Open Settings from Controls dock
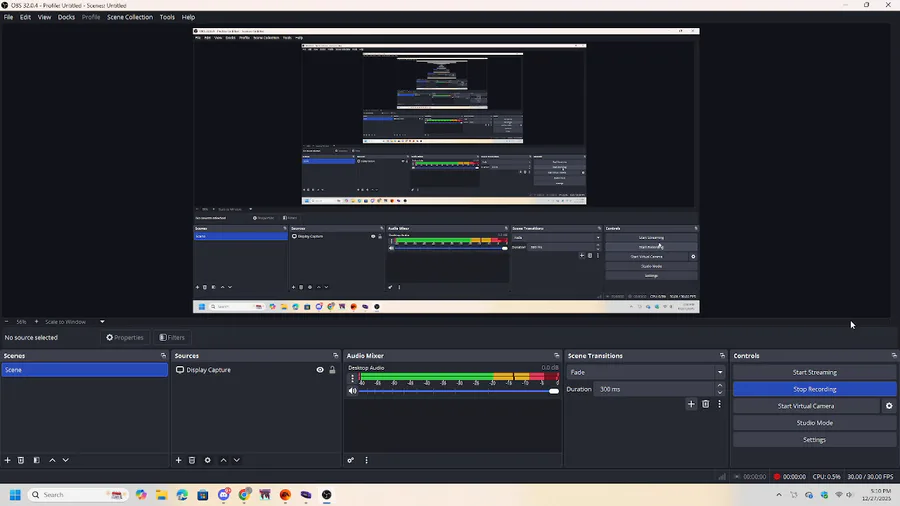Viewport: 900px width, 506px height. coord(814,439)
